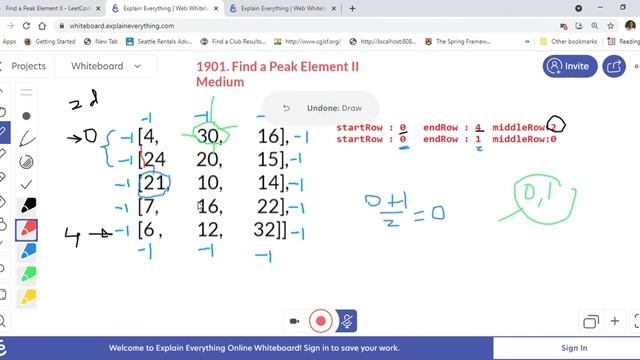
Task: Click the install app icon in address bar
Action: [x=579, y=26]
